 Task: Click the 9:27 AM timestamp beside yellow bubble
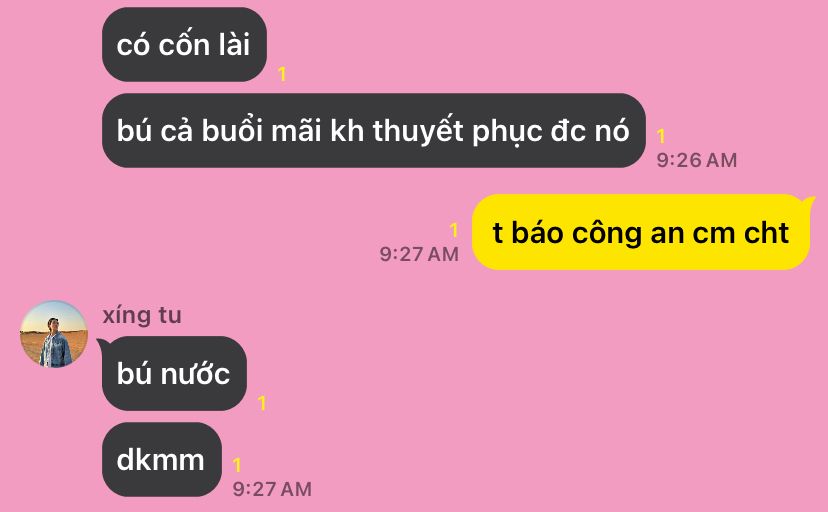coord(419,254)
